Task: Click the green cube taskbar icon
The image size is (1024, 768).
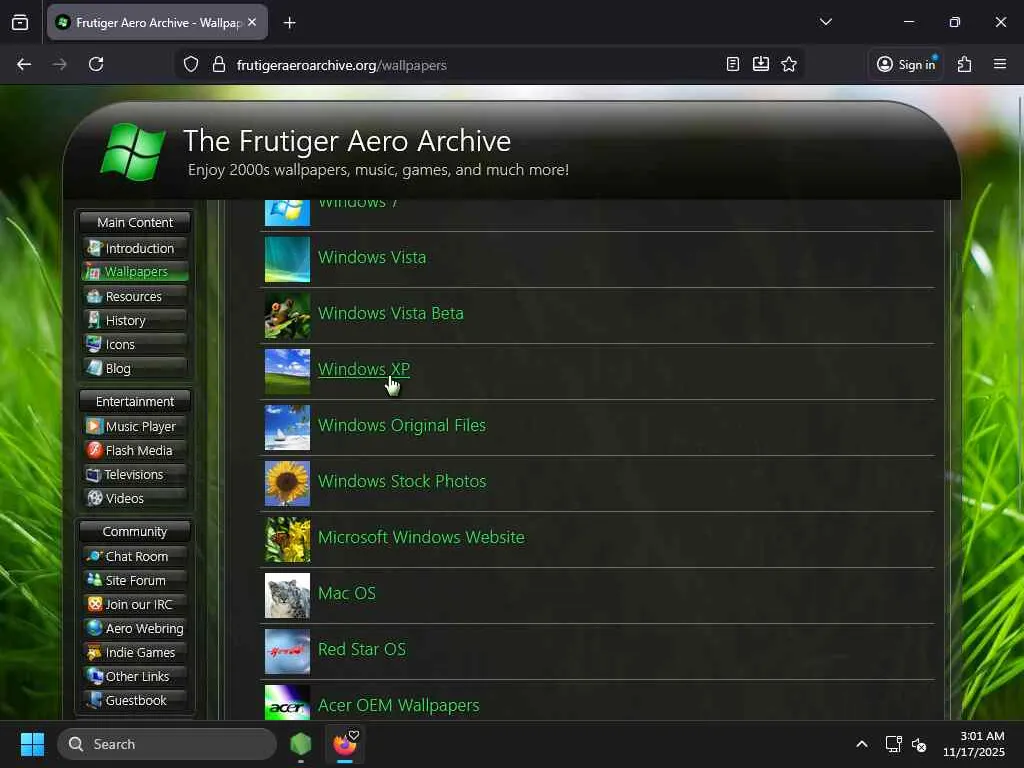Action: pyautogui.click(x=300, y=744)
